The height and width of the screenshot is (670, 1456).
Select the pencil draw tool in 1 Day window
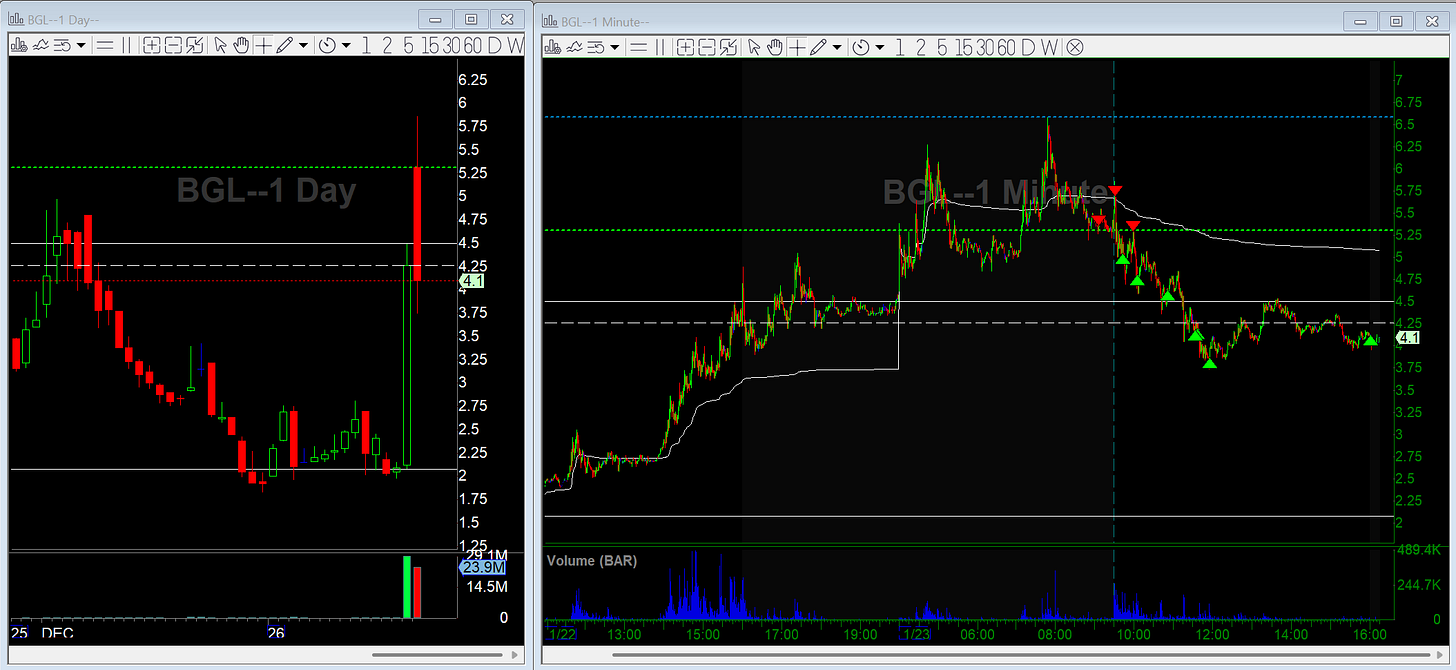pyautogui.click(x=284, y=45)
